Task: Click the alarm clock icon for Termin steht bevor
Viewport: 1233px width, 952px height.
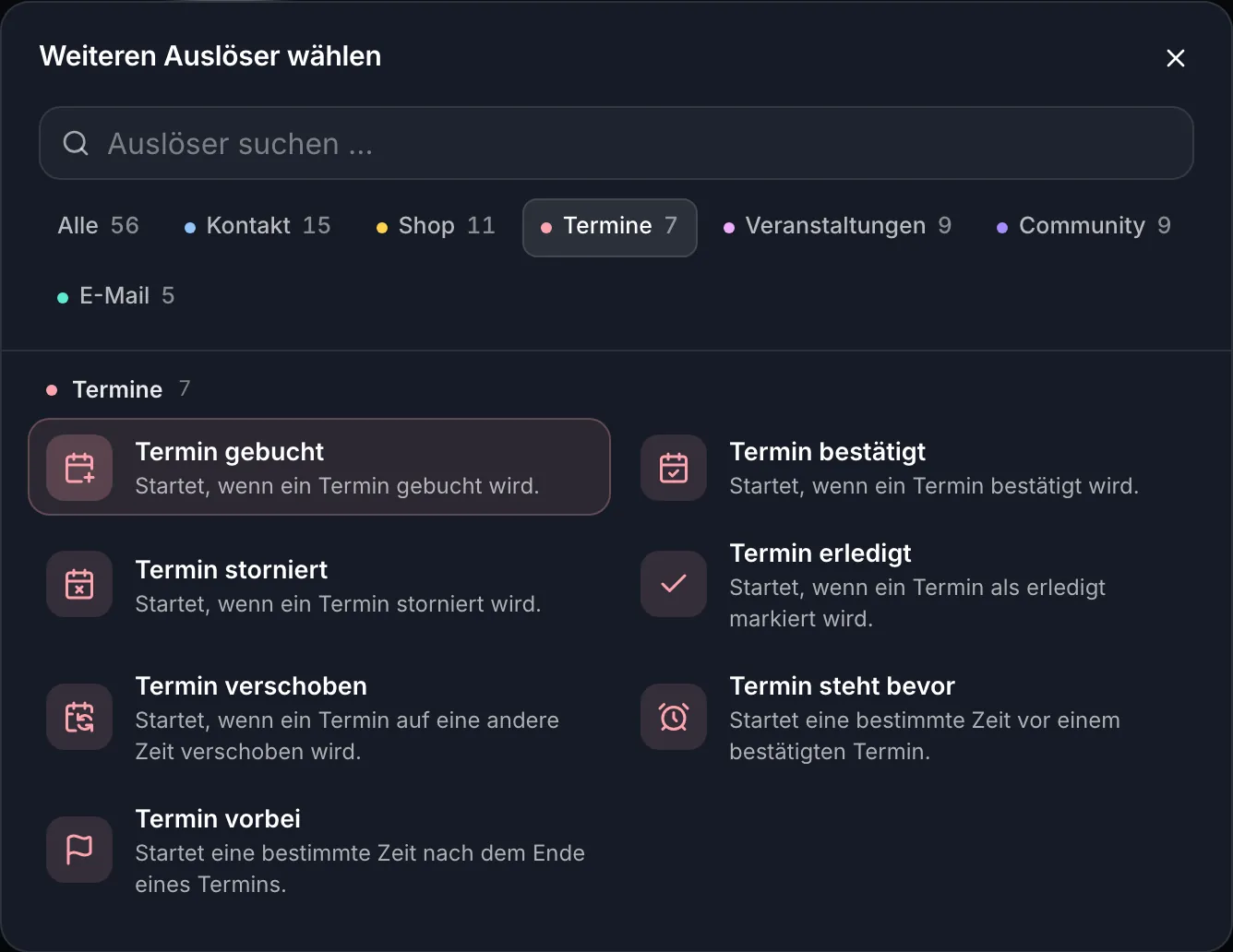Action: point(674,717)
